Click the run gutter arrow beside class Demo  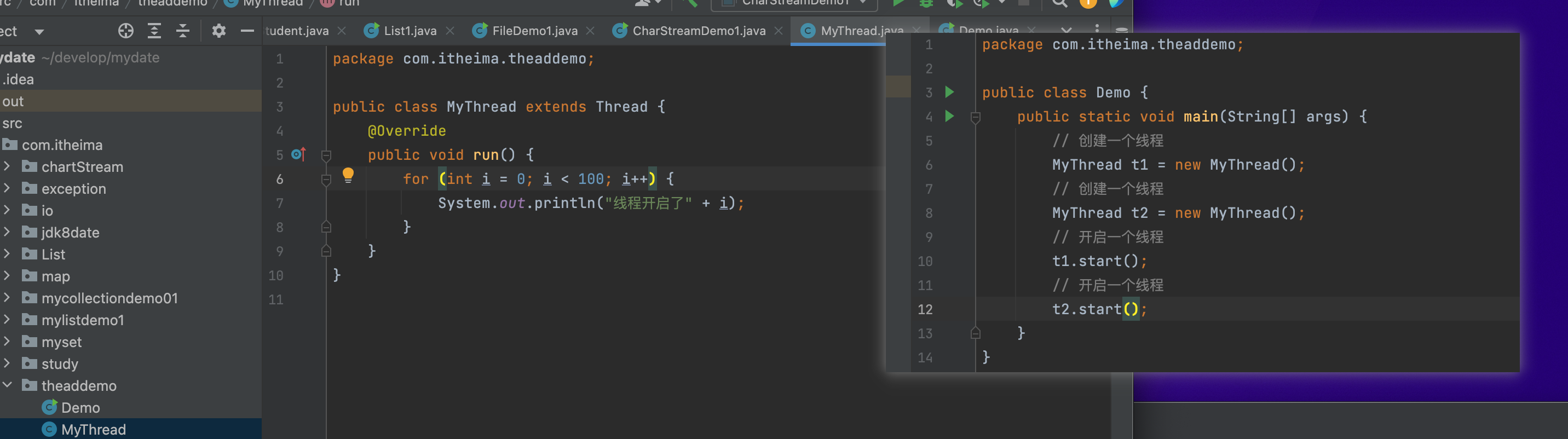pos(949,93)
